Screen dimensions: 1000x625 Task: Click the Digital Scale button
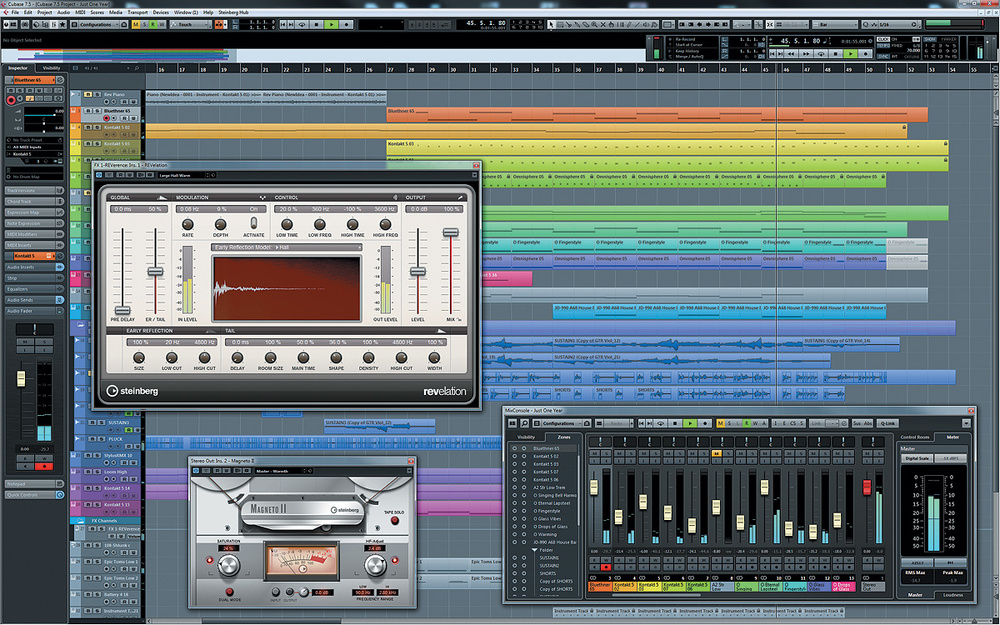pos(917,458)
